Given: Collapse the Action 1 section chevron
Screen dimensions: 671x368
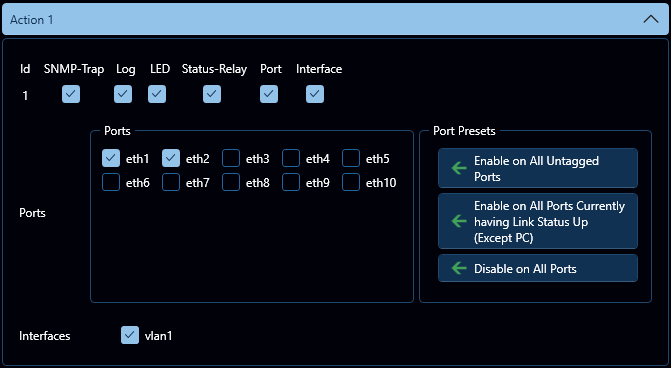Looking at the screenshot, I should pos(651,20).
